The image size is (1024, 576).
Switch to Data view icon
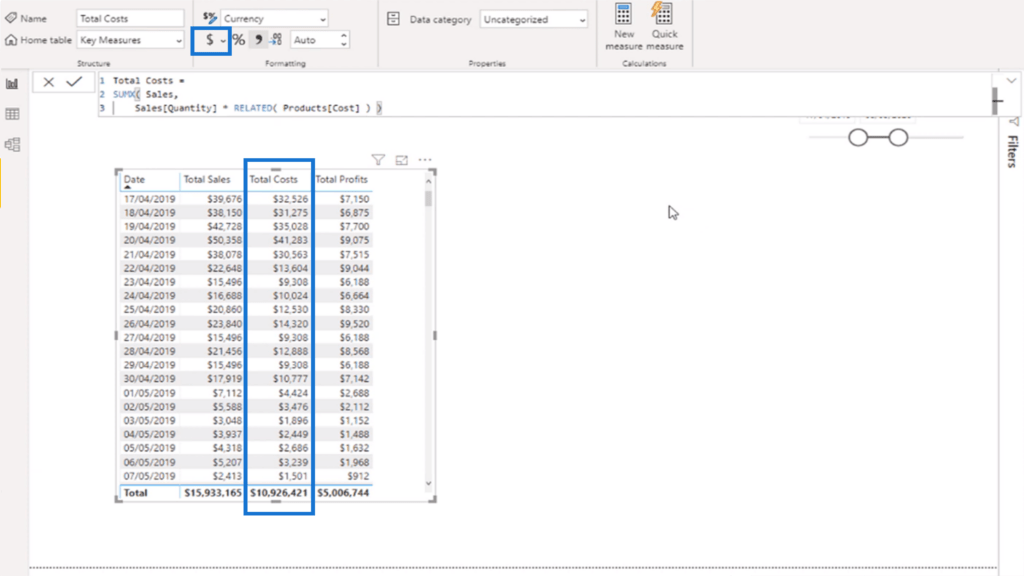pos(12,114)
